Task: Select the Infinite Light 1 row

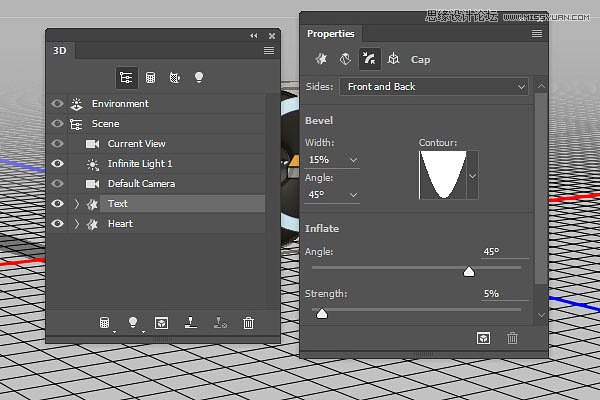Action: click(x=156, y=164)
